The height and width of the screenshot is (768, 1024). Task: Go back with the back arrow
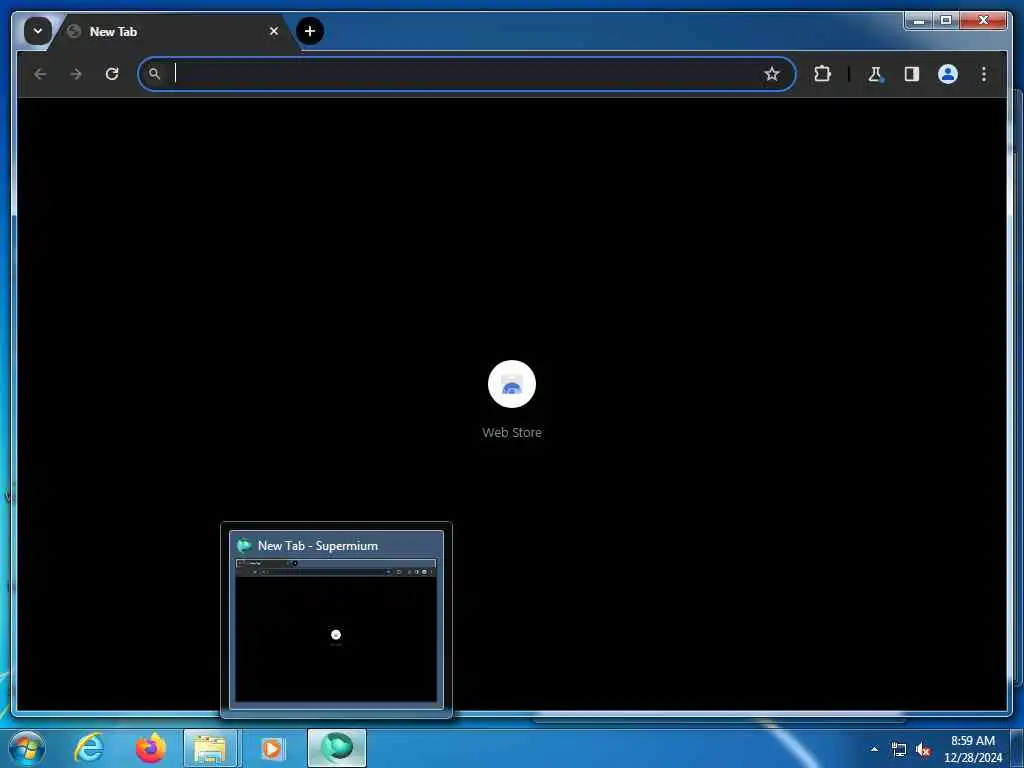pyautogui.click(x=40, y=74)
